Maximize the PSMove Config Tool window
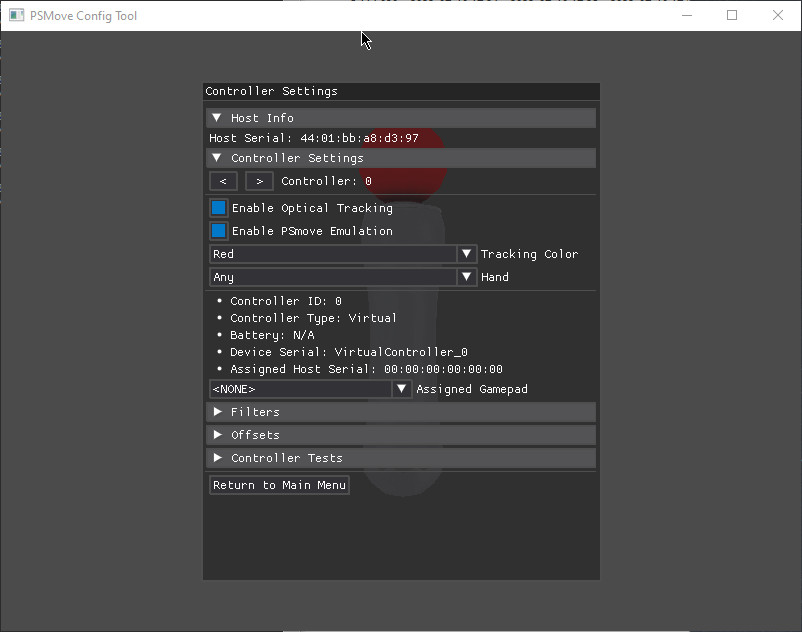 732,15
